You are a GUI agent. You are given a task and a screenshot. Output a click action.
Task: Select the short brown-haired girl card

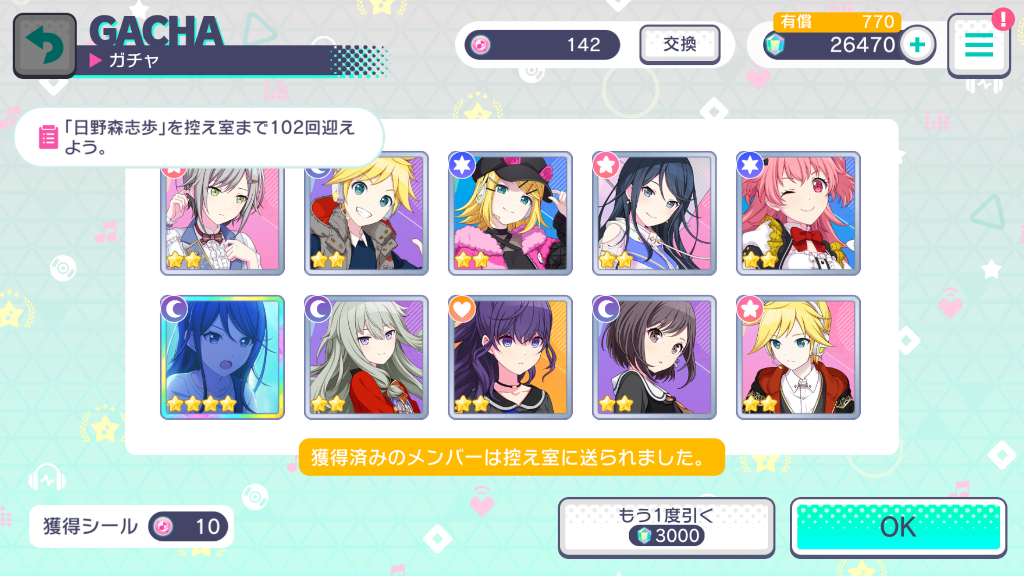point(654,357)
